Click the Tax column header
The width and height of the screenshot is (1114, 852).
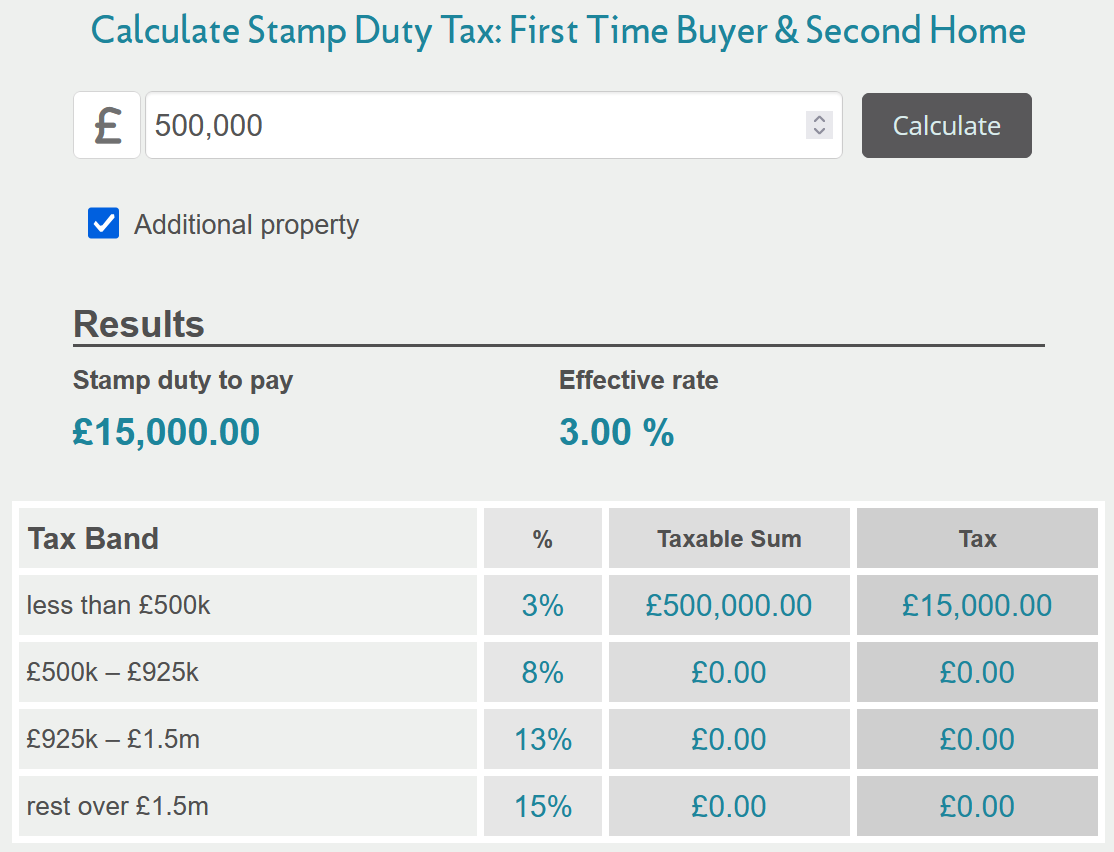977,538
